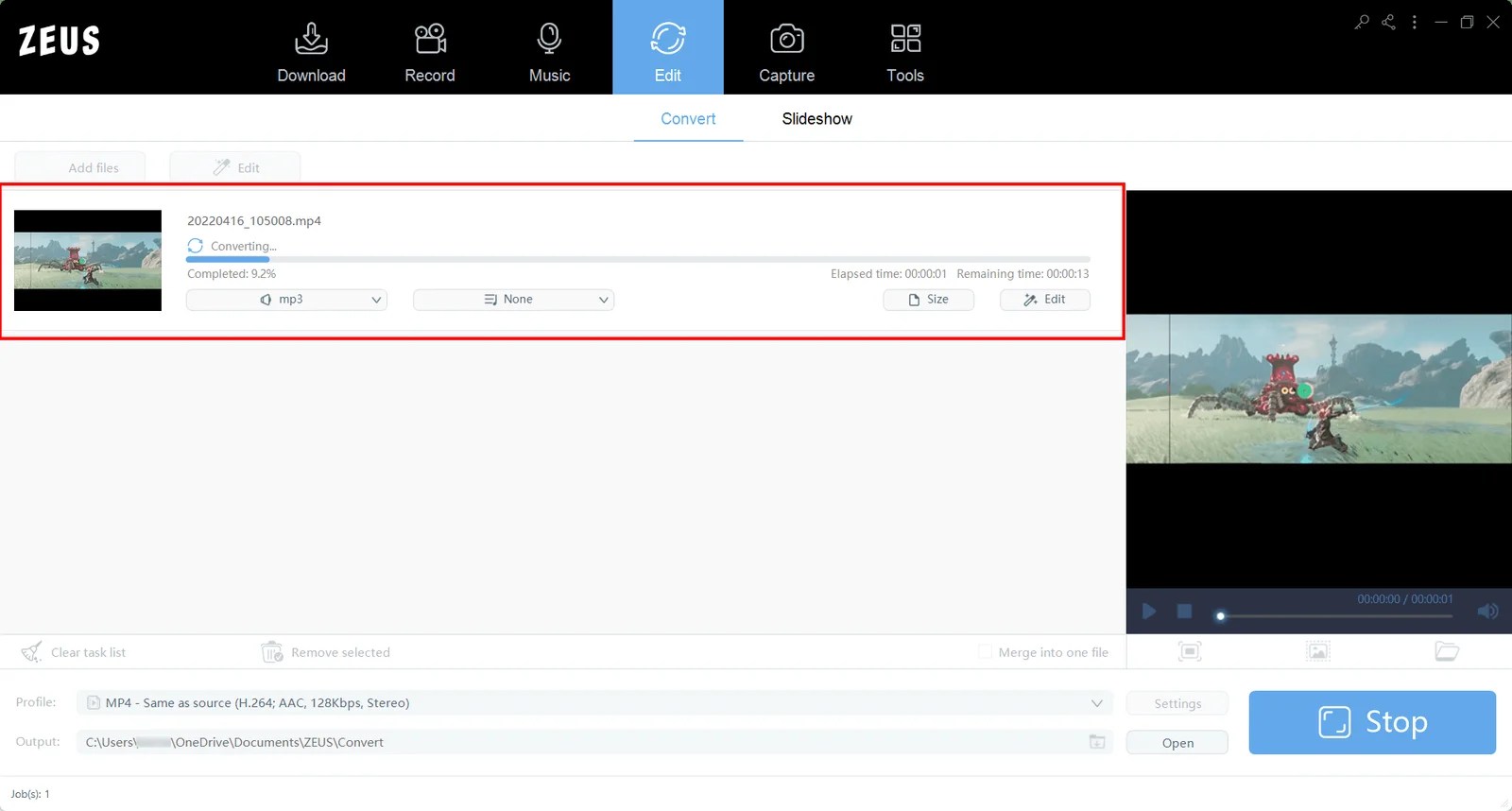The height and width of the screenshot is (811, 1512).
Task: Click Remove selected
Action: point(326,652)
